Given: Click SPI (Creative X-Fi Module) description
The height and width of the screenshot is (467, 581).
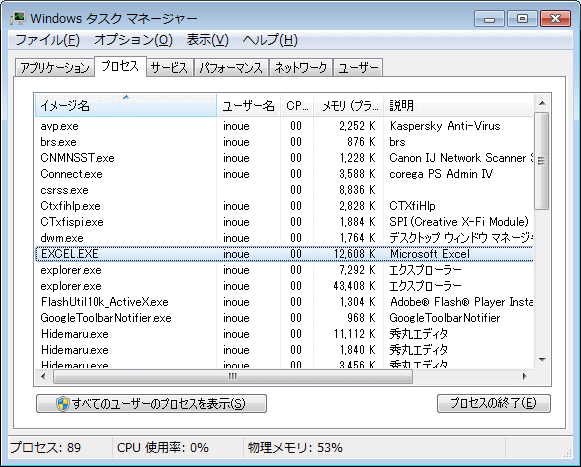Looking at the screenshot, I should point(459,222).
